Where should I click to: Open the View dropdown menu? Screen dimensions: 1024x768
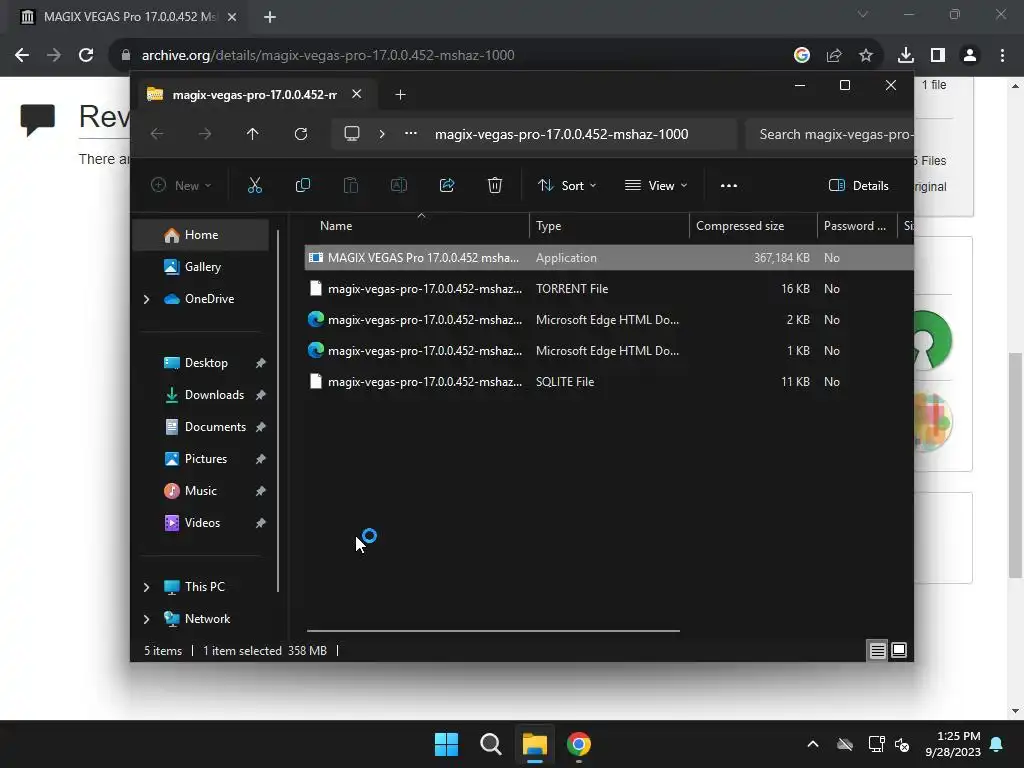656,185
